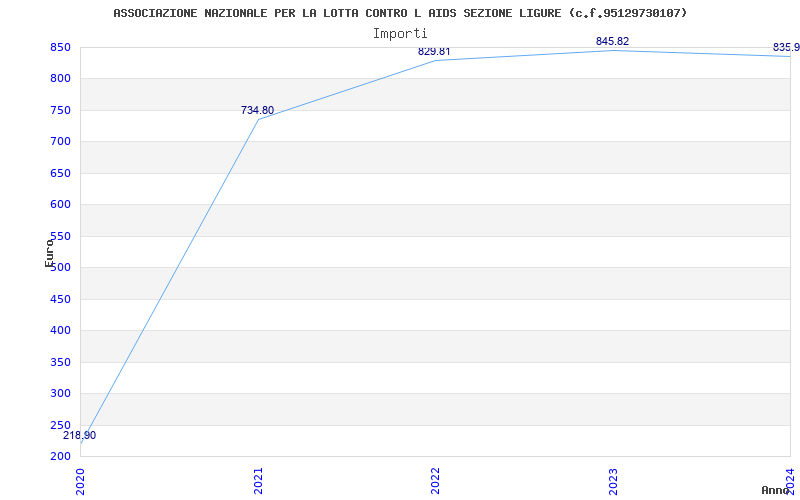Click the 835.9 data label for 2024
The width and height of the screenshot is (800, 500).
tap(786, 47)
